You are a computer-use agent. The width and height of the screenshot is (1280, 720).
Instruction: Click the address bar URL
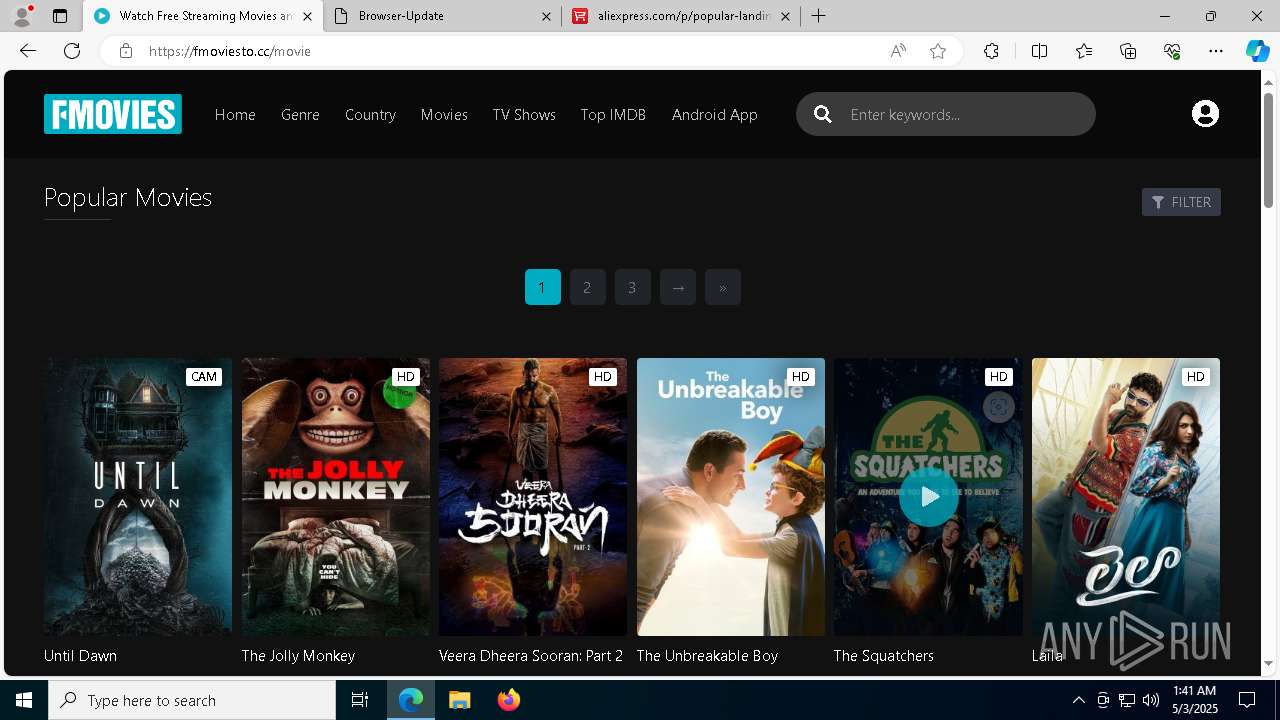pyautogui.click(x=230, y=51)
